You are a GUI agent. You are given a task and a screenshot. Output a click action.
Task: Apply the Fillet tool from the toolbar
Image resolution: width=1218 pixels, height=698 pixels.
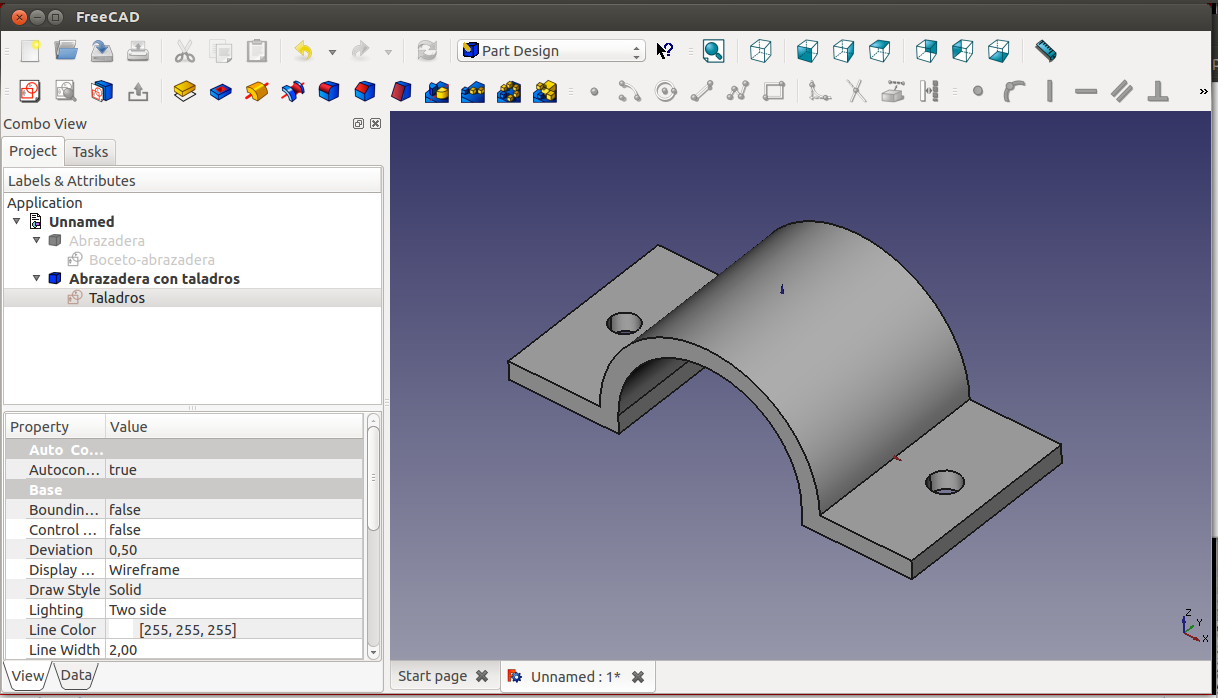pos(329,92)
